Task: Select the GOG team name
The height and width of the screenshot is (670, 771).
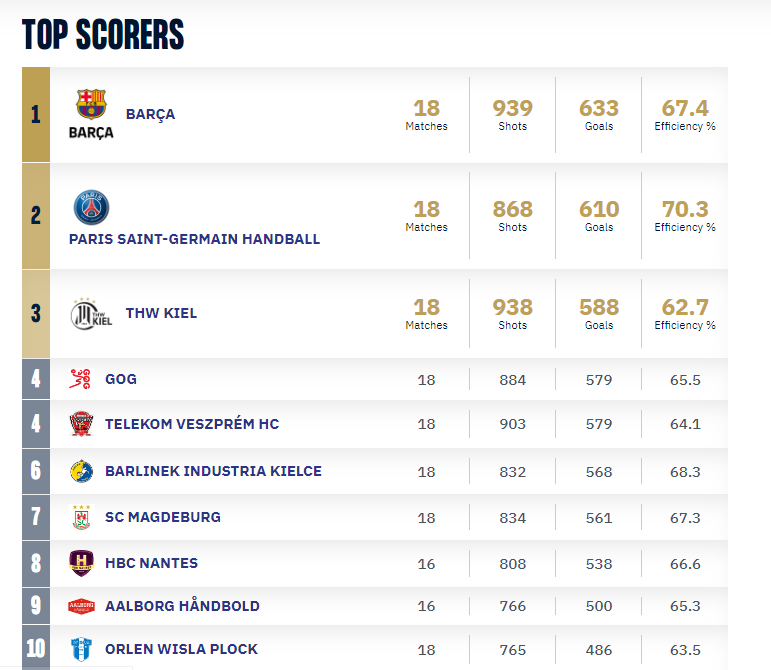Action: click(x=121, y=380)
